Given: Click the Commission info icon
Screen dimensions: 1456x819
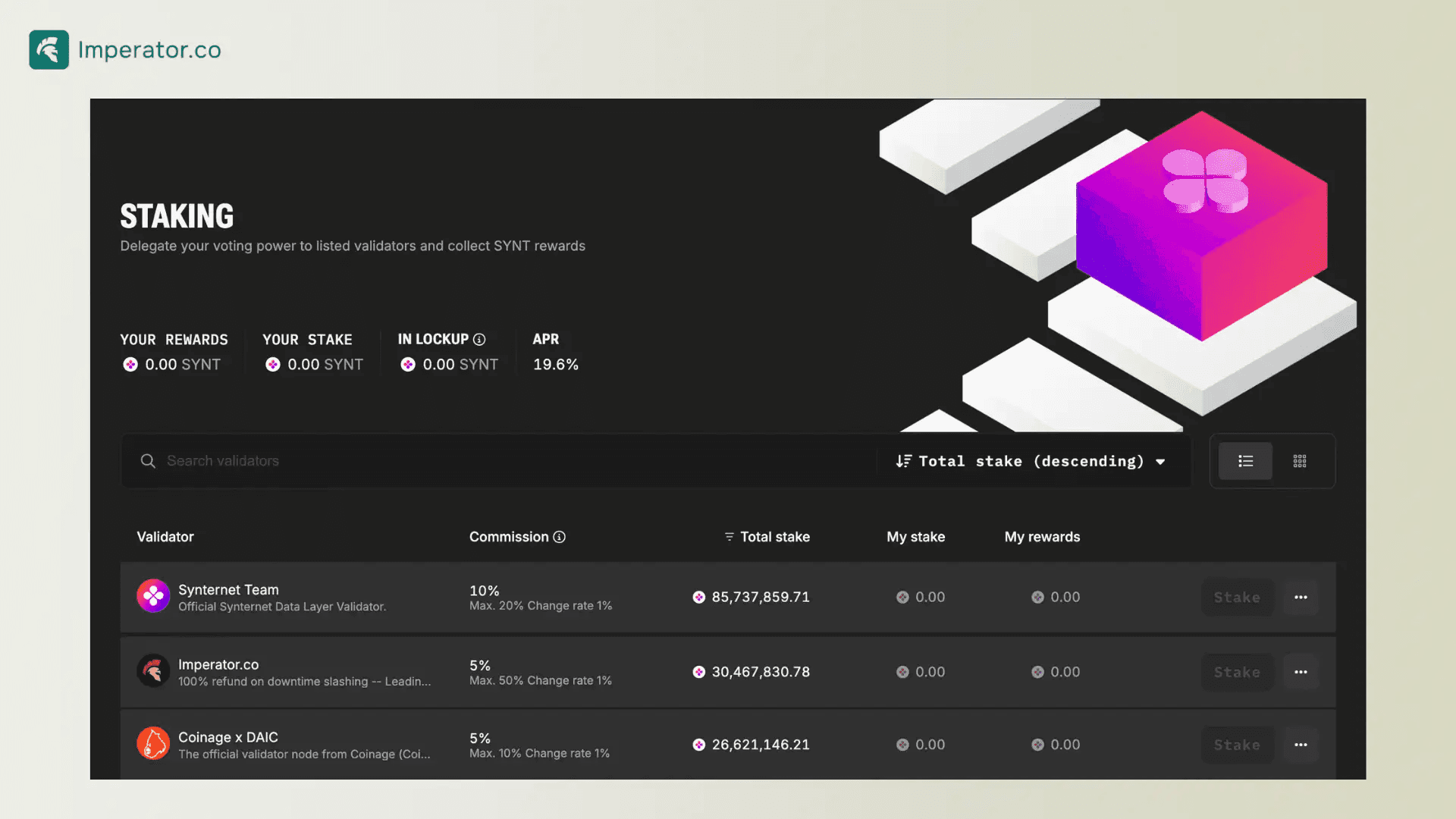Looking at the screenshot, I should click(x=560, y=537).
